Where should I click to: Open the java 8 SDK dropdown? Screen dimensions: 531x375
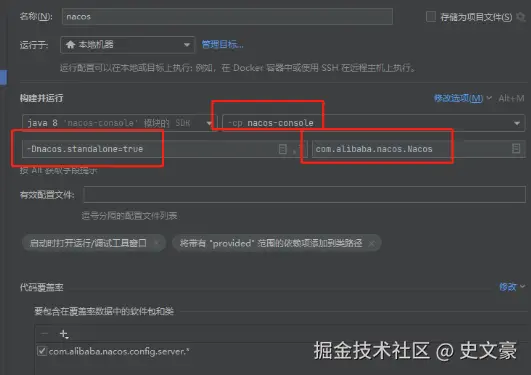click(x=119, y=123)
